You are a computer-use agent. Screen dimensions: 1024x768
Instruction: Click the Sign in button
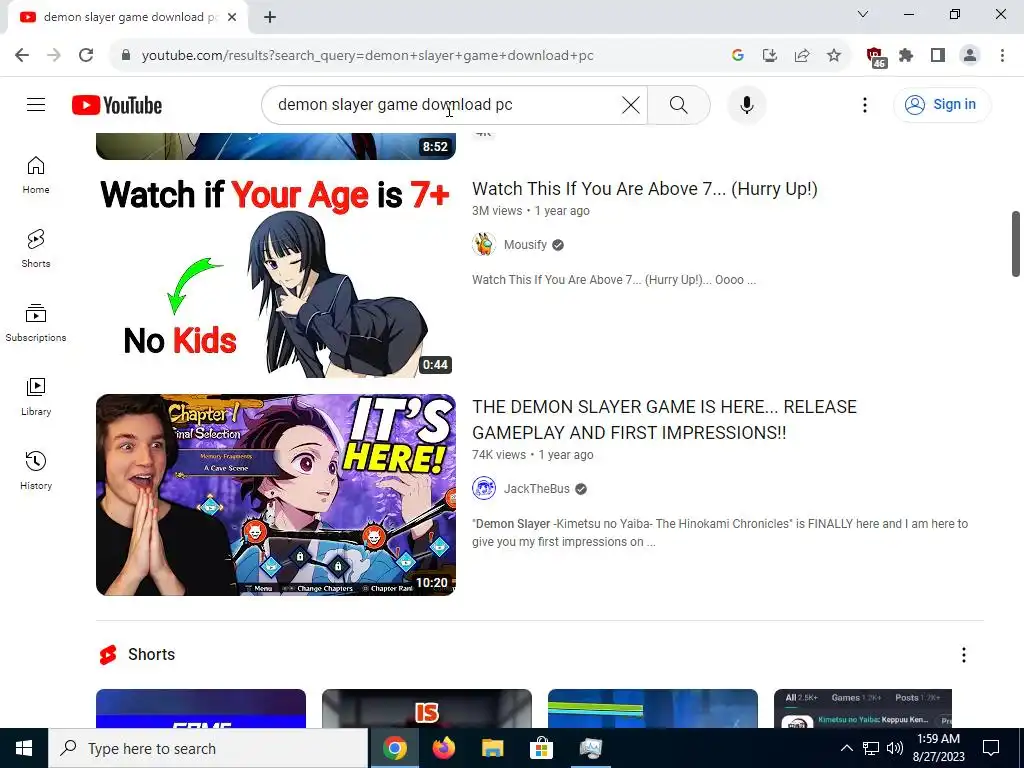(941, 104)
